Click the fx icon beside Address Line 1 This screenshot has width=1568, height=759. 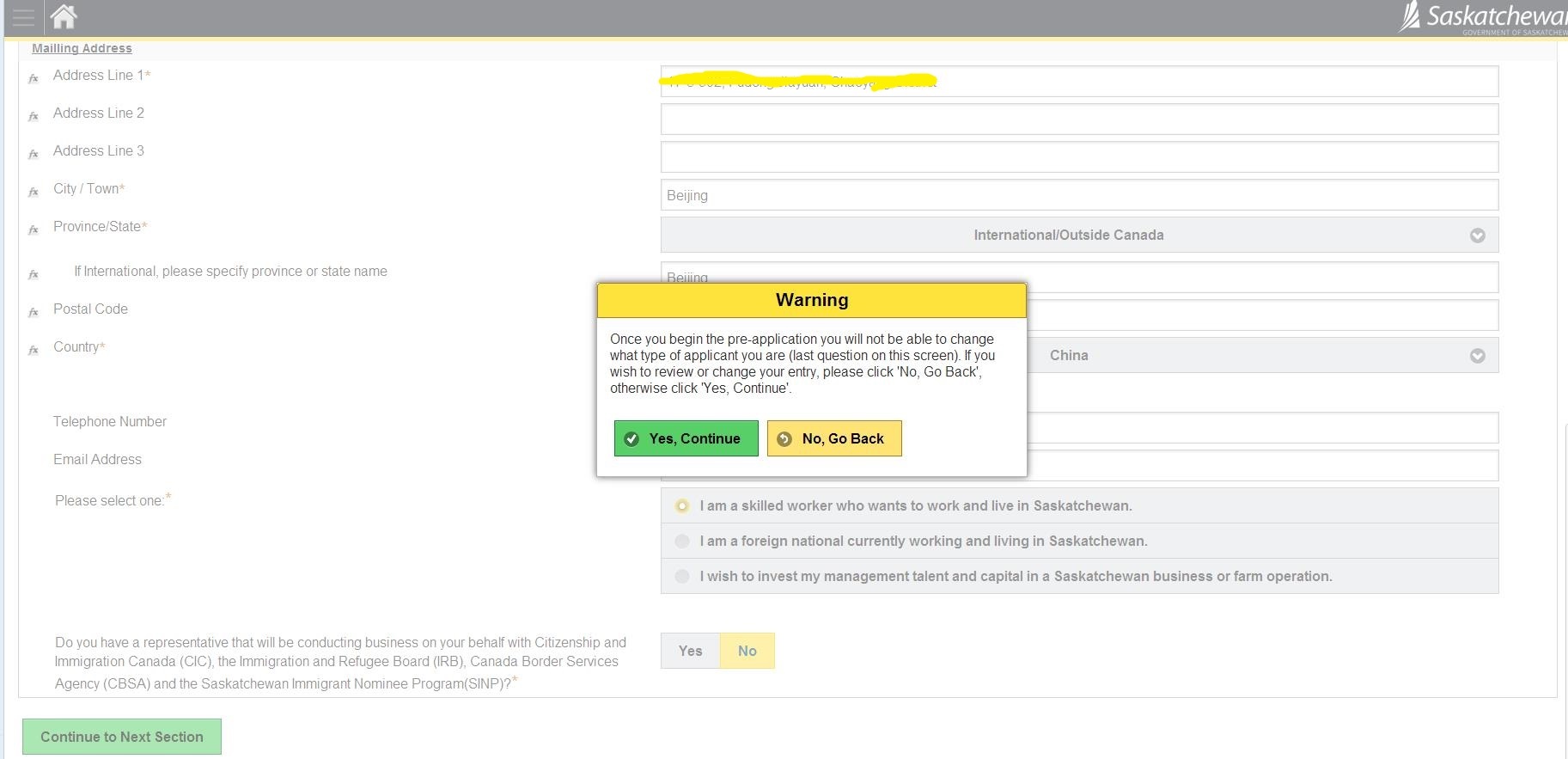tap(34, 79)
